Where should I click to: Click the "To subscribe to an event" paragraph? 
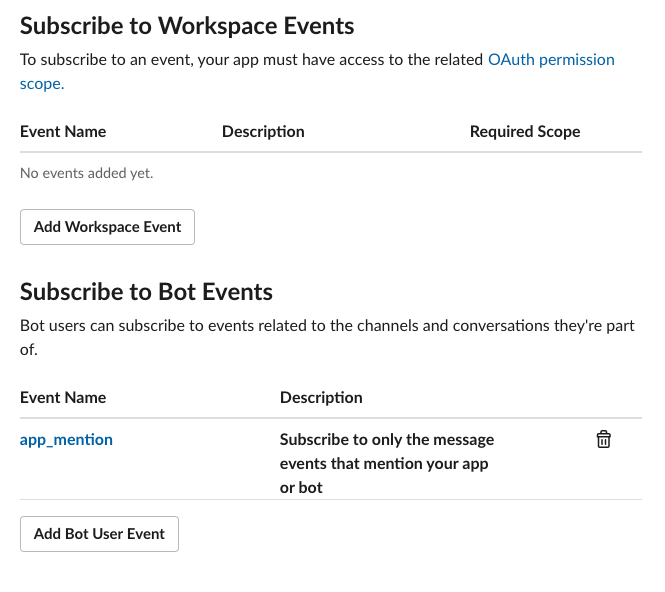252,60
